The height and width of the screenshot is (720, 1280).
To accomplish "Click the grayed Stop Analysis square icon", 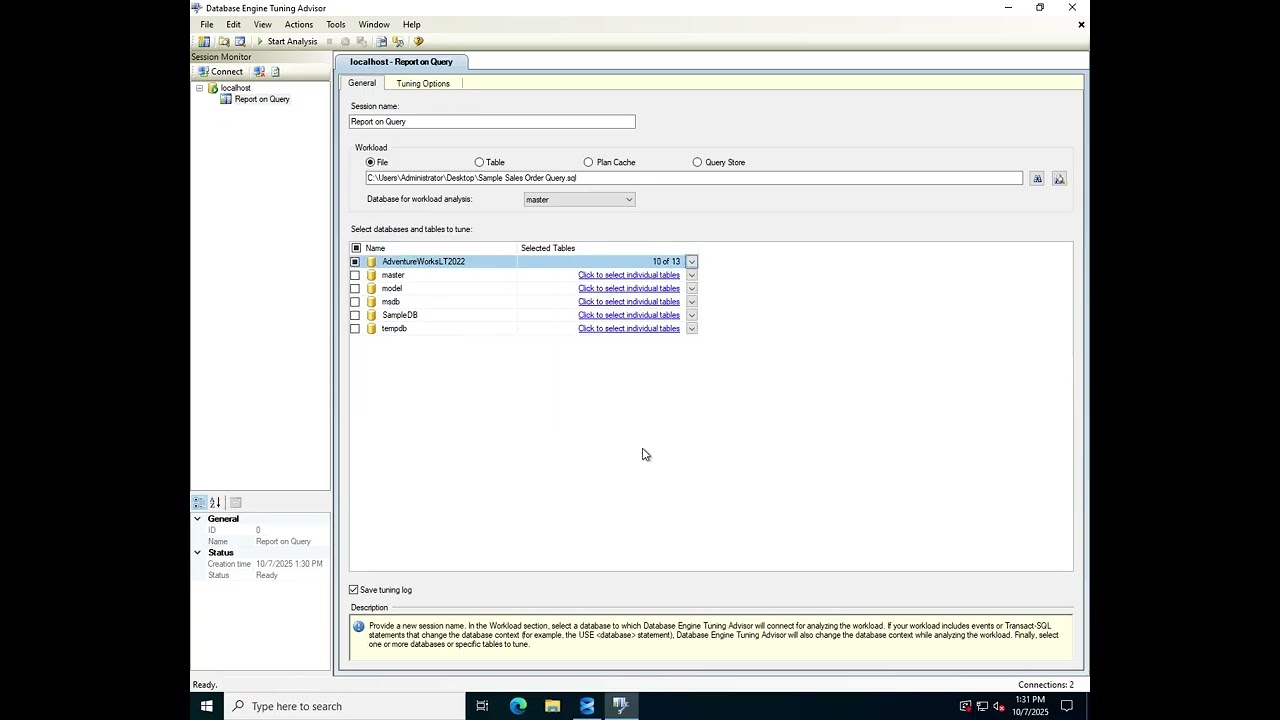I will pos(329,42).
